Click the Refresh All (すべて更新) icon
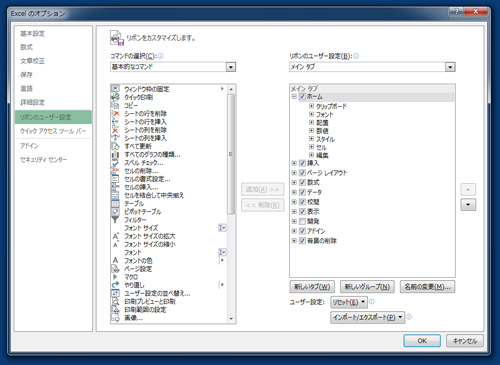500x365 pixels. (115, 146)
